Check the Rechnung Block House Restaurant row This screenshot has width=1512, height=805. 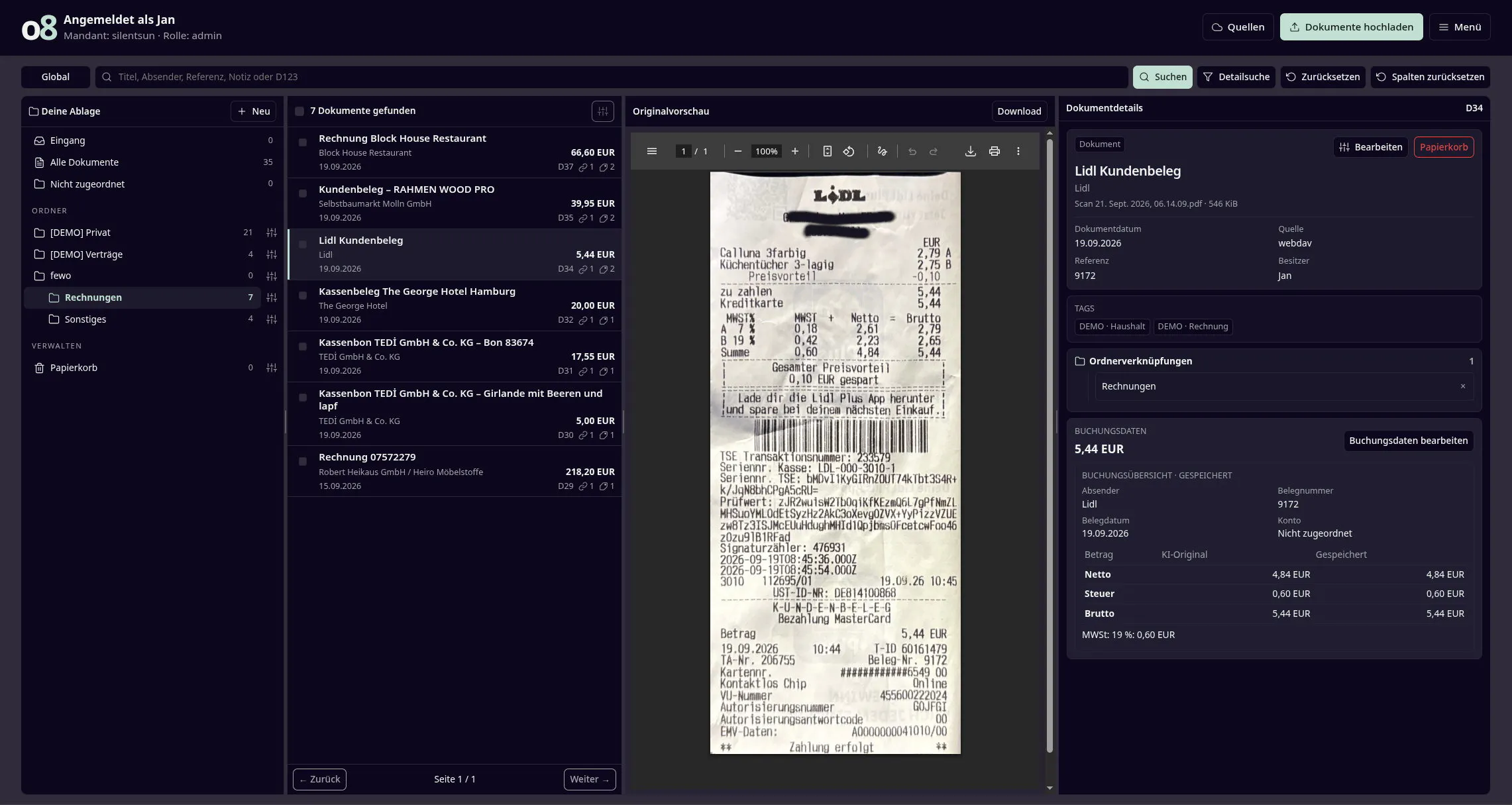pyautogui.click(x=303, y=142)
